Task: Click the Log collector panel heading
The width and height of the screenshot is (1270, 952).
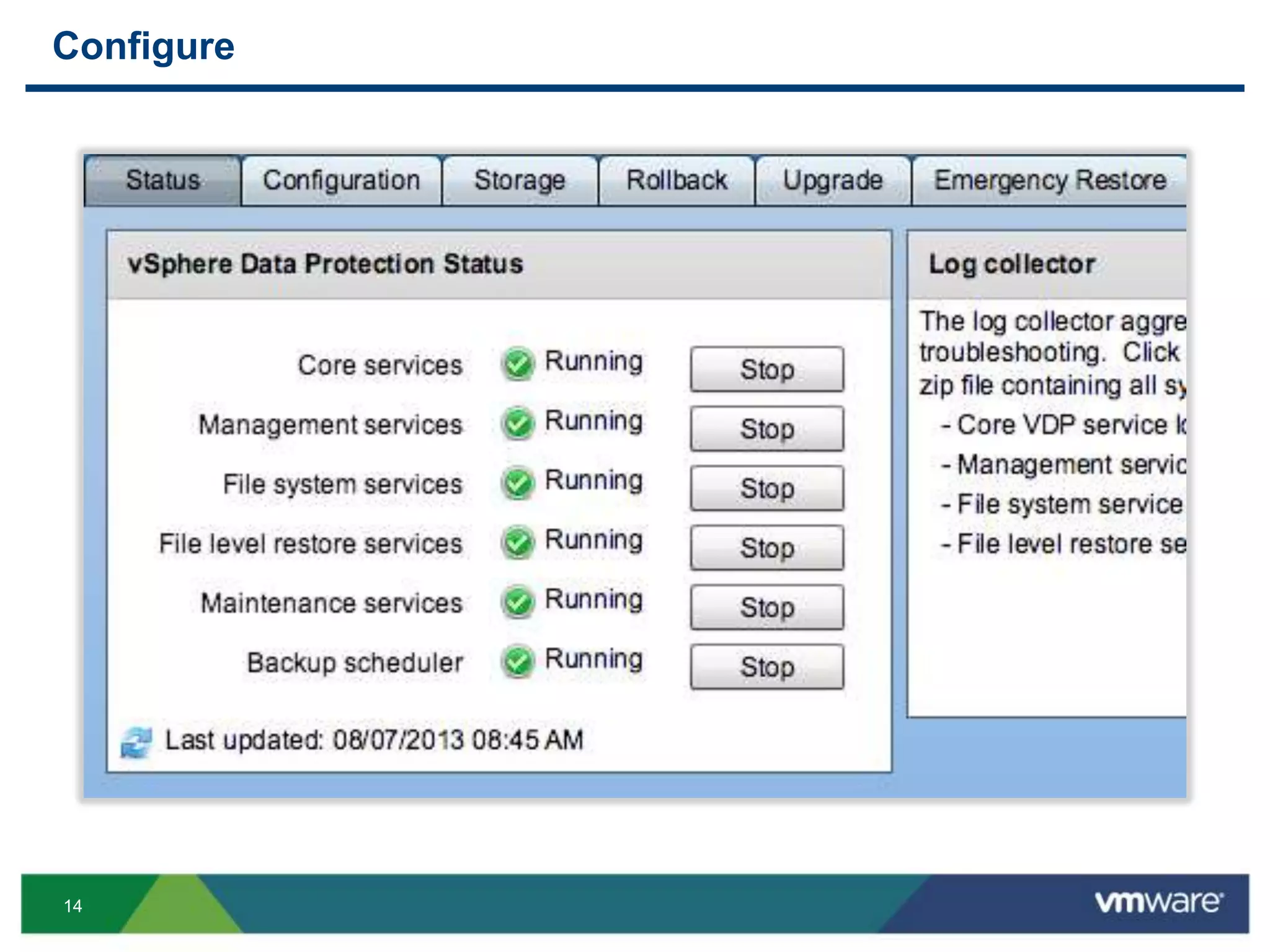Action: [1012, 265]
